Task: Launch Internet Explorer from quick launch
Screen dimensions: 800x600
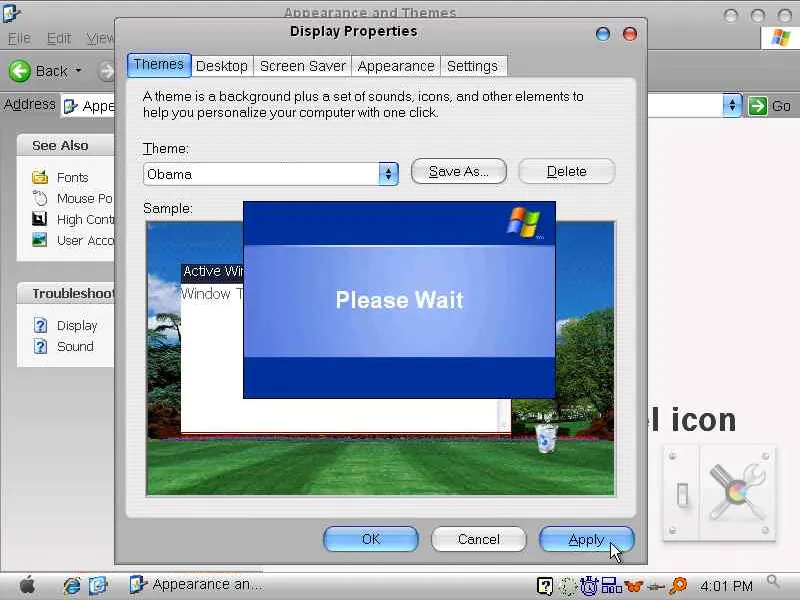Action: pos(71,586)
